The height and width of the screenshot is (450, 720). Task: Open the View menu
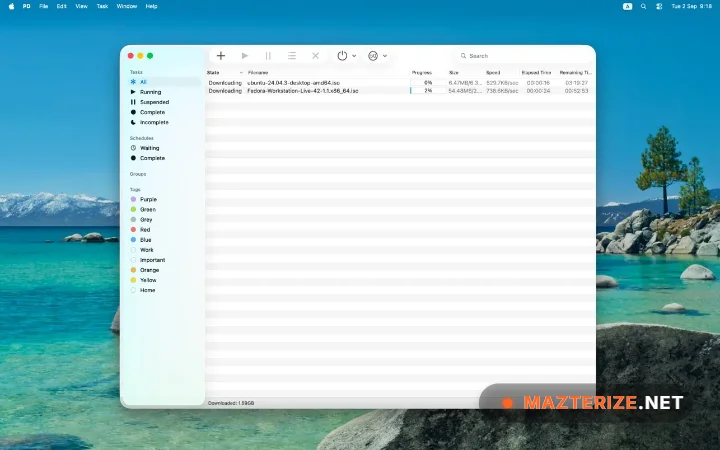[x=81, y=6]
